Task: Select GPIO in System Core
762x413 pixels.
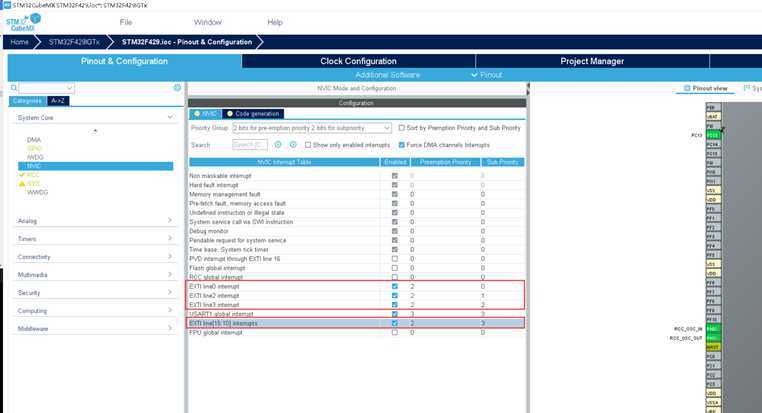Action: click(x=34, y=149)
